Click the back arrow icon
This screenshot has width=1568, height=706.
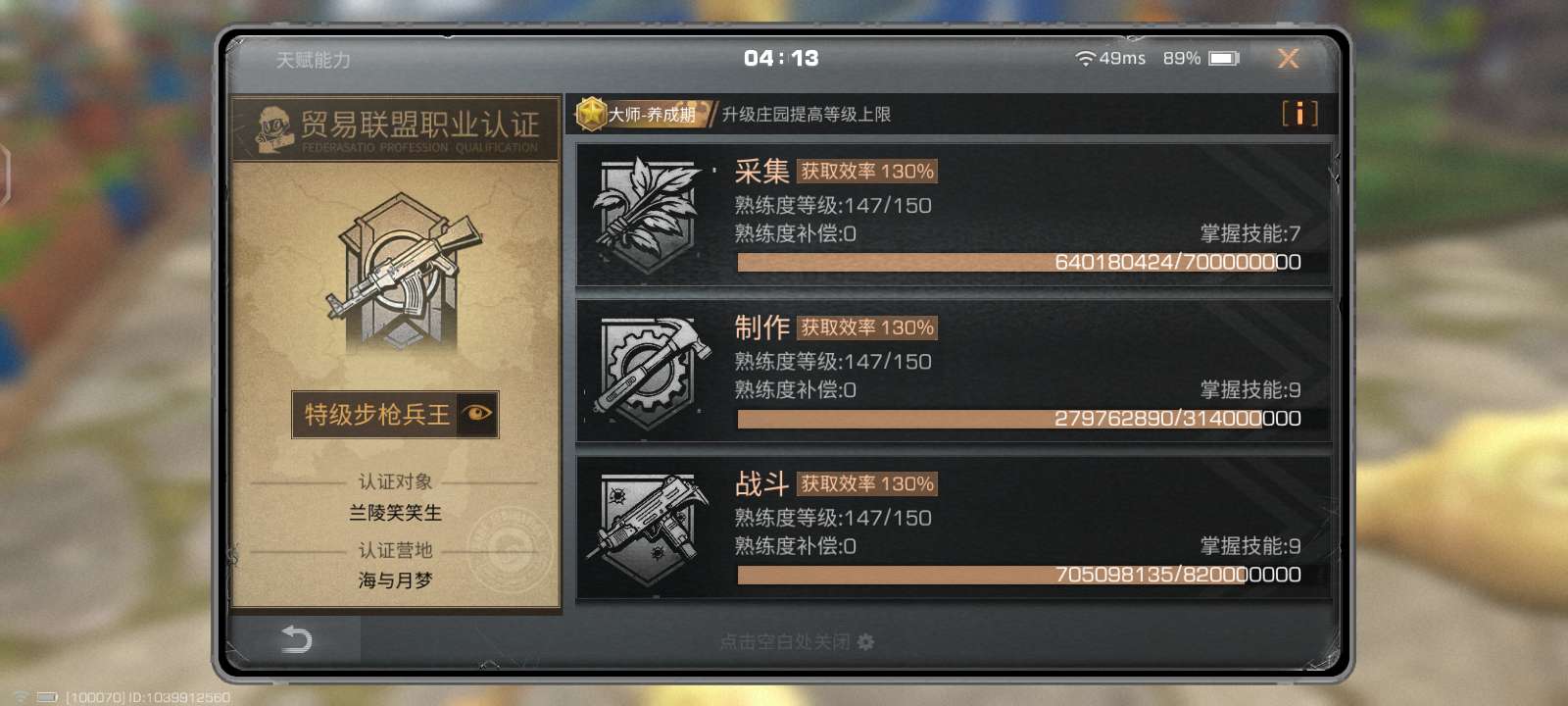pyautogui.click(x=296, y=639)
